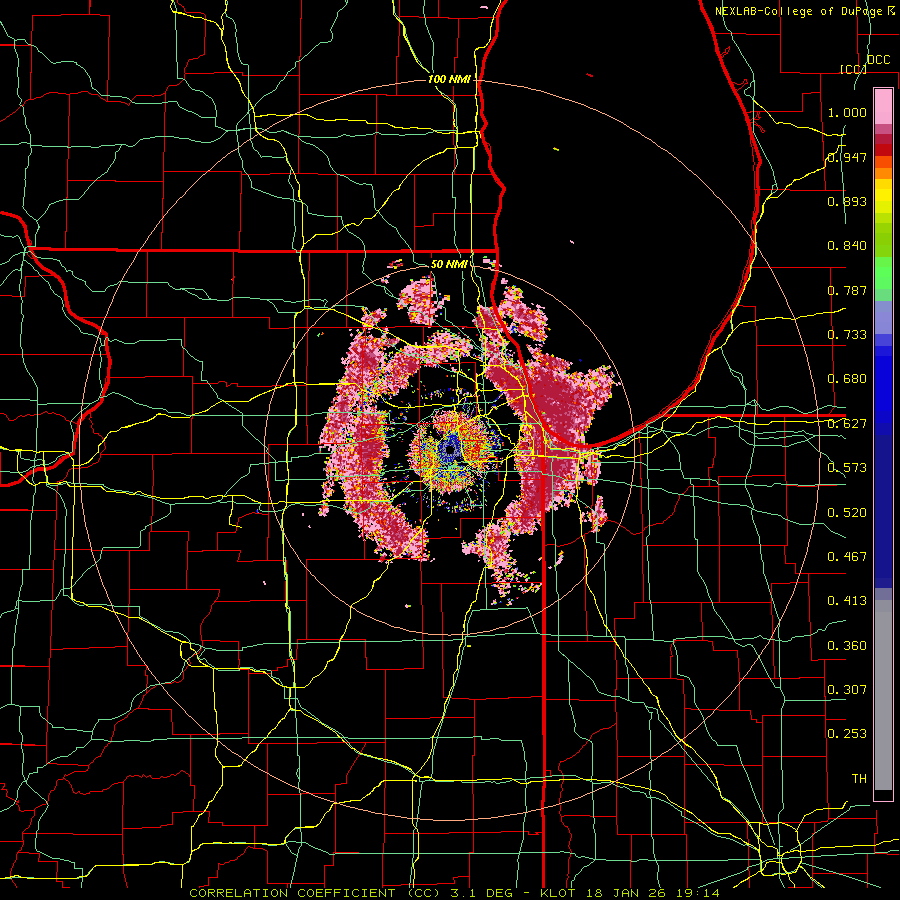Click the DCC label above the color scale
900x900 pixels.
point(878,60)
